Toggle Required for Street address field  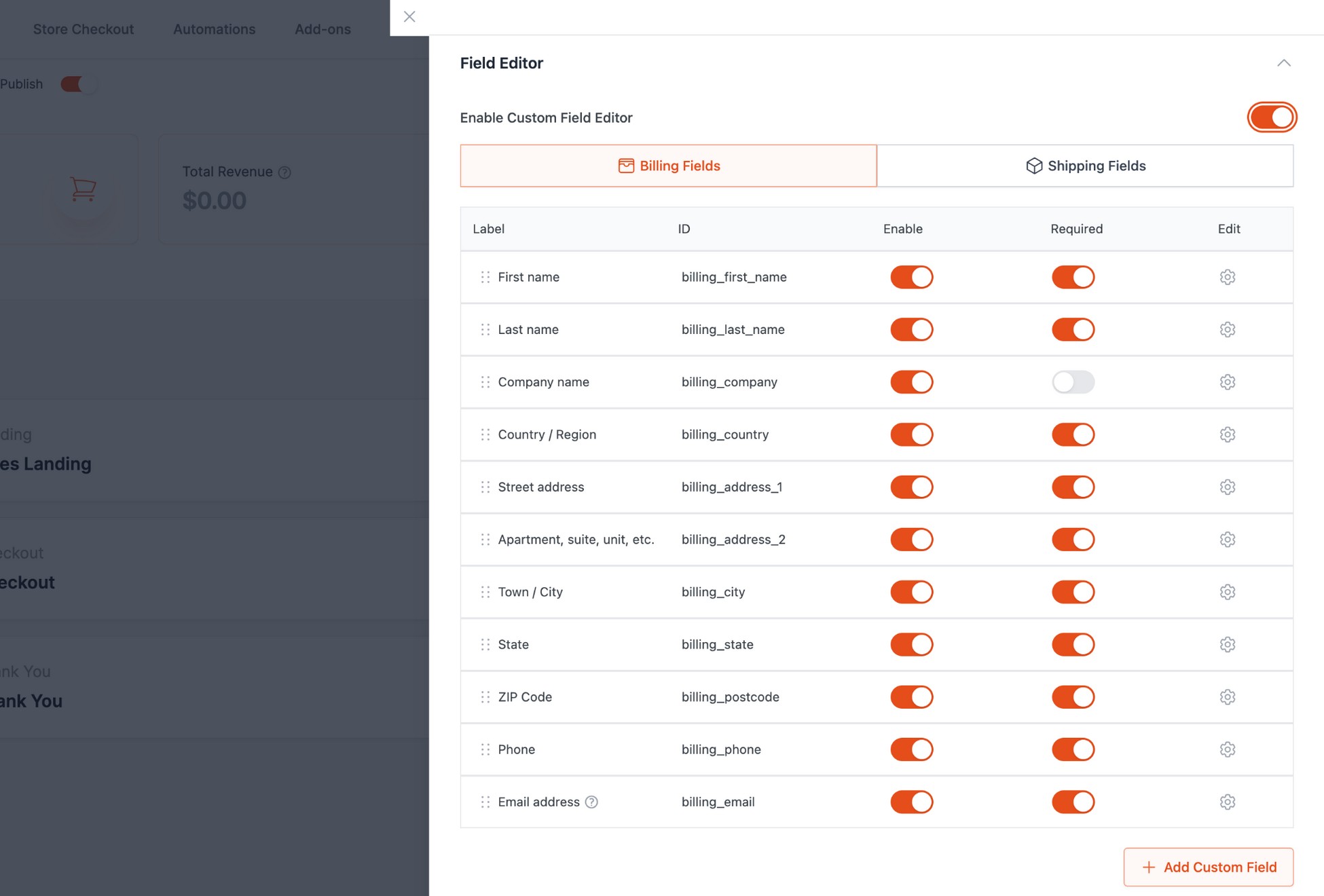[x=1073, y=487]
